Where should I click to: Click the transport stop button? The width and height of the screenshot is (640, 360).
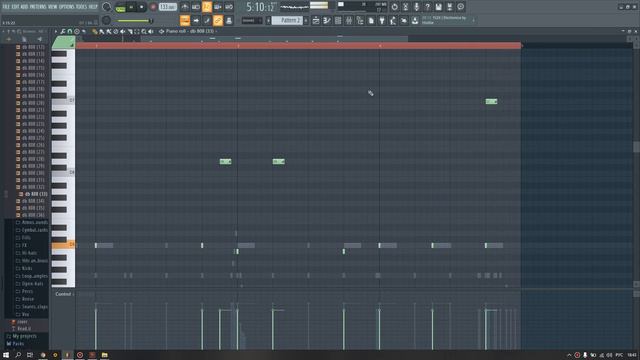click(x=141, y=7)
